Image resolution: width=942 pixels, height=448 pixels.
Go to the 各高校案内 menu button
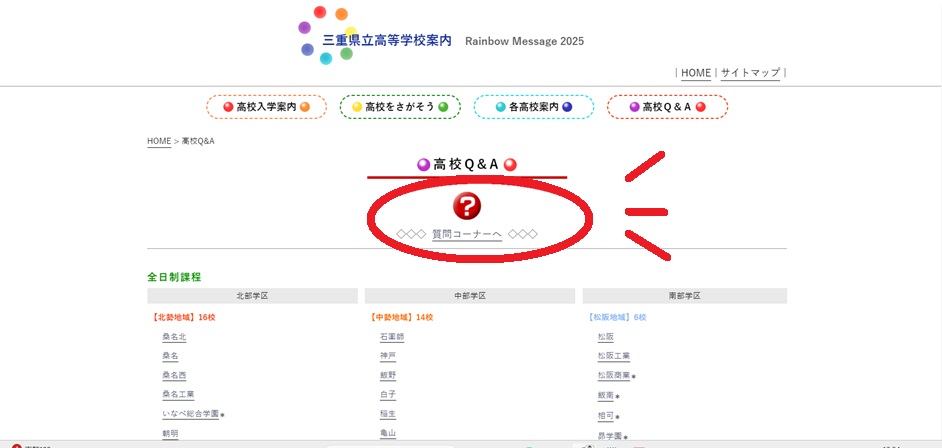point(533,107)
